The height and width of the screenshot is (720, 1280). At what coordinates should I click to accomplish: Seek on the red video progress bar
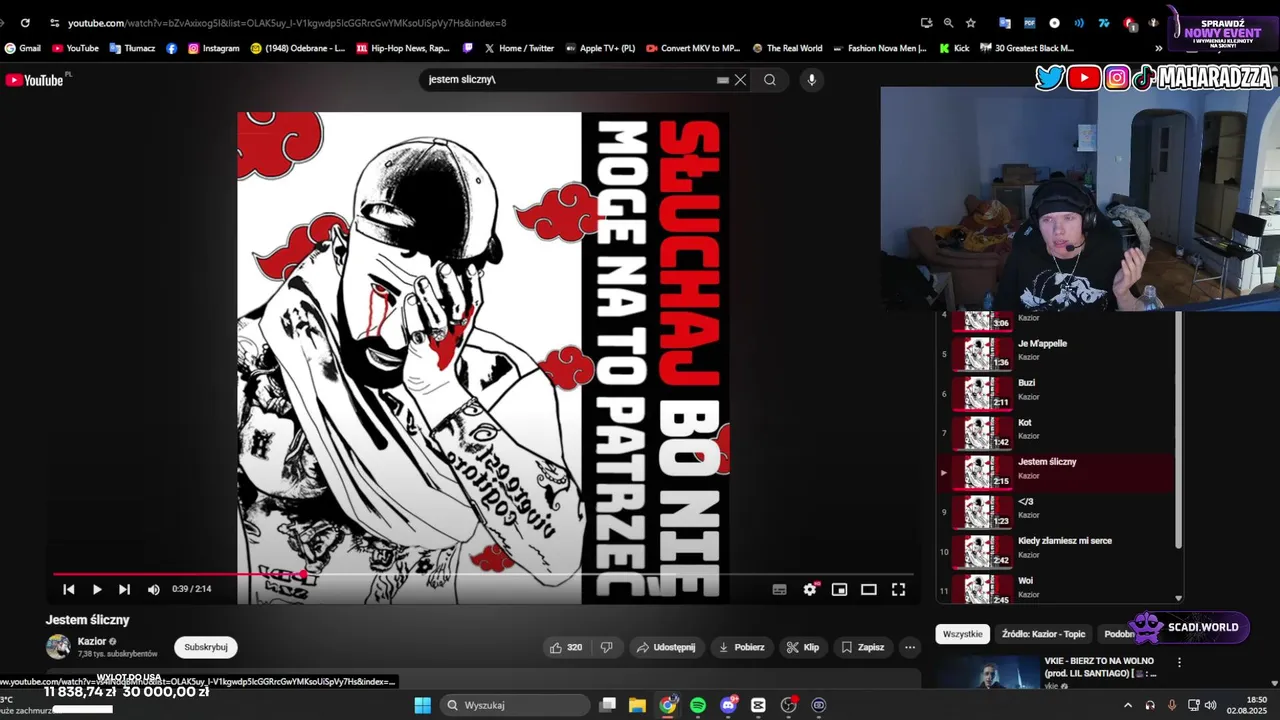coord(484,574)
